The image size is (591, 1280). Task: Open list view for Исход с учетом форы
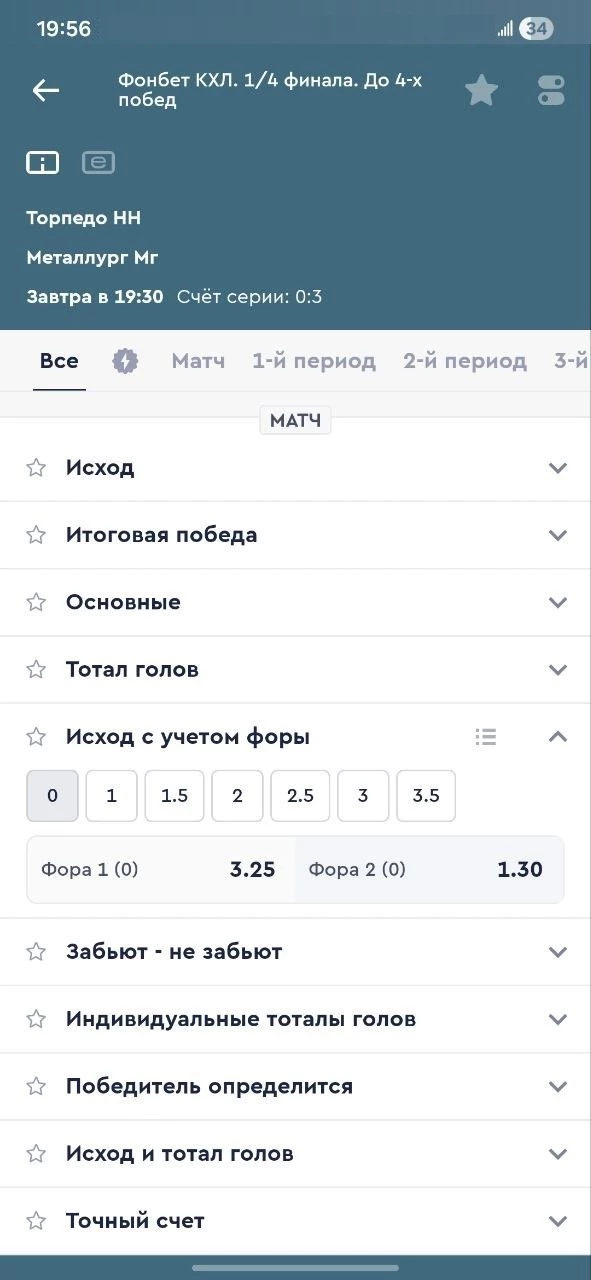(x=486, y=737)
